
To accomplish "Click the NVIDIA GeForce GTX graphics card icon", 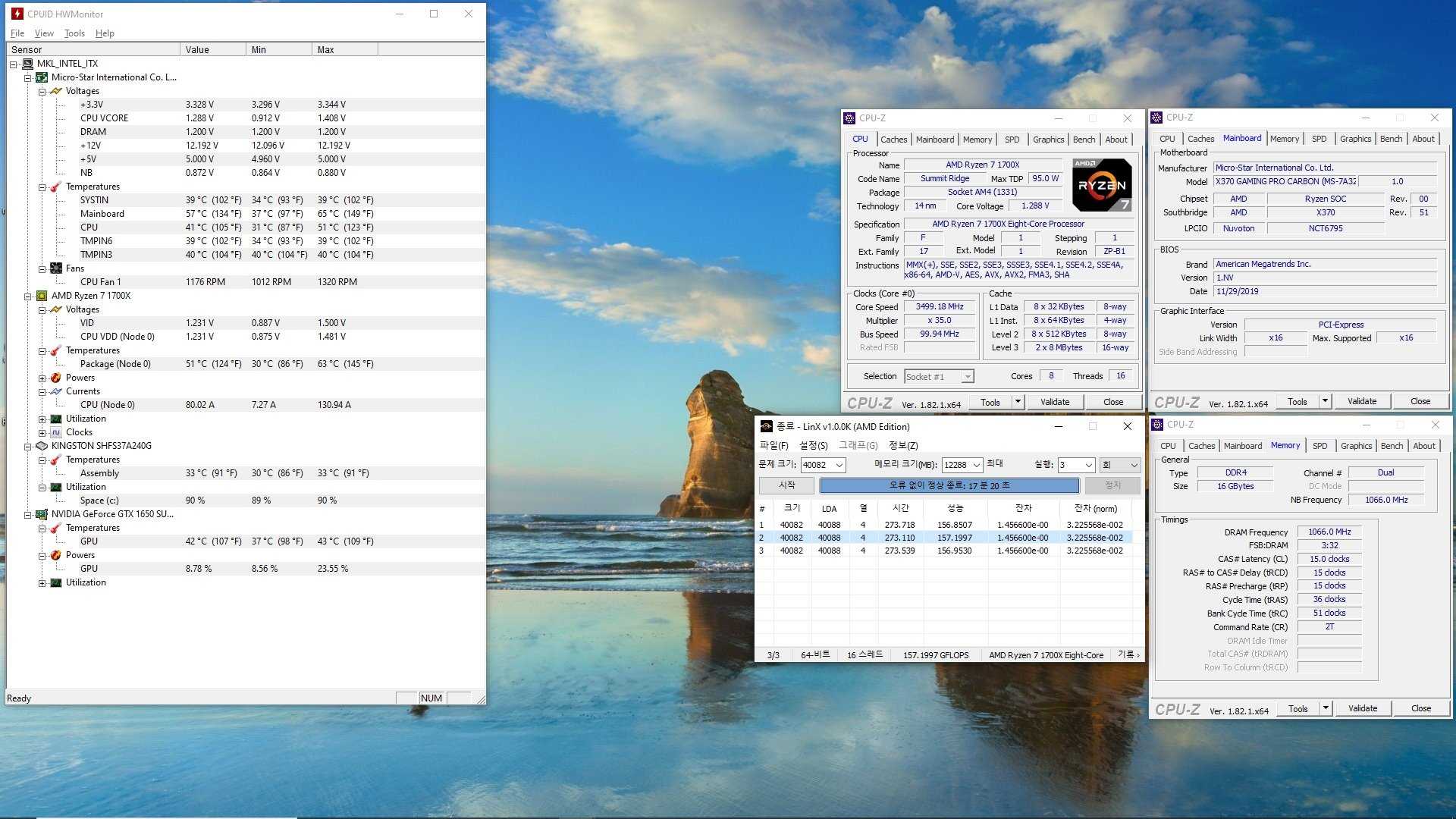I will click(x=42, y=514).
